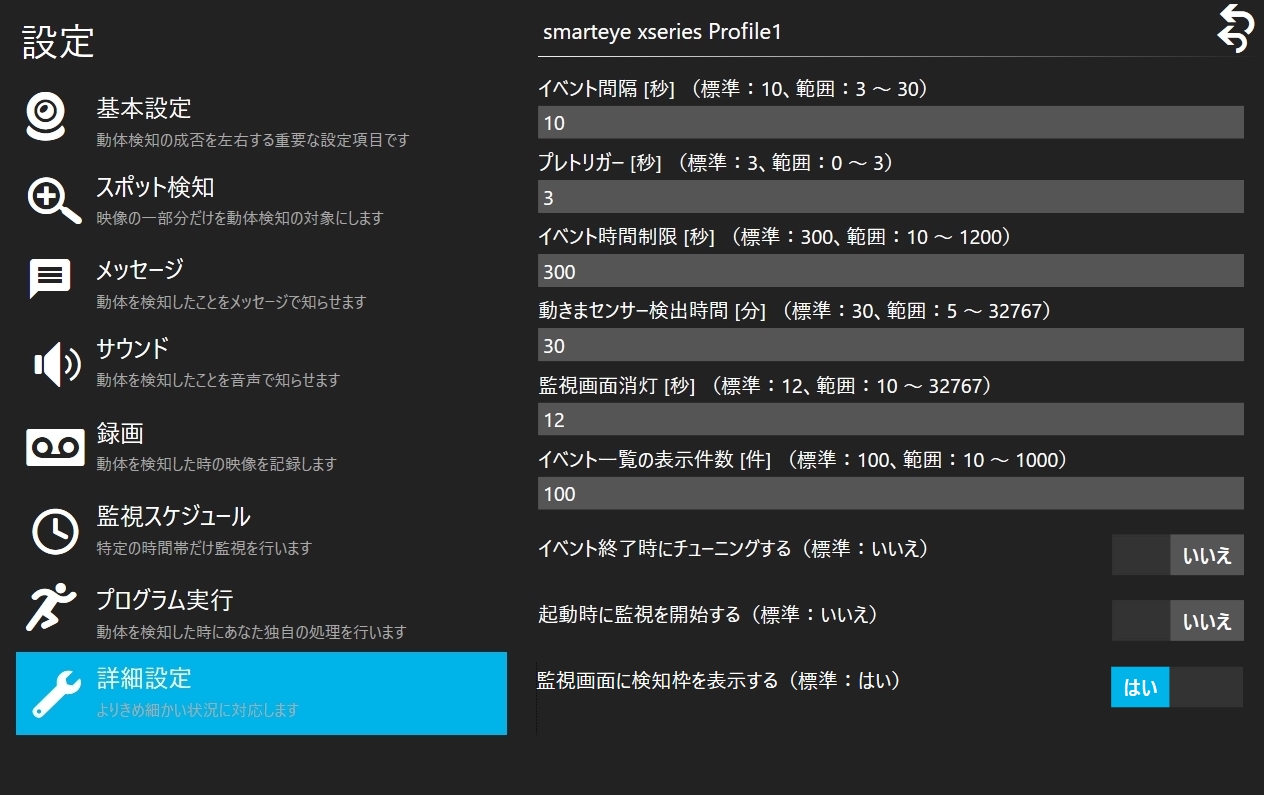Focus the プレトリガー seconds field
Image resolution: width=1264 pixels, height=795 pixels.
[890, 197]
